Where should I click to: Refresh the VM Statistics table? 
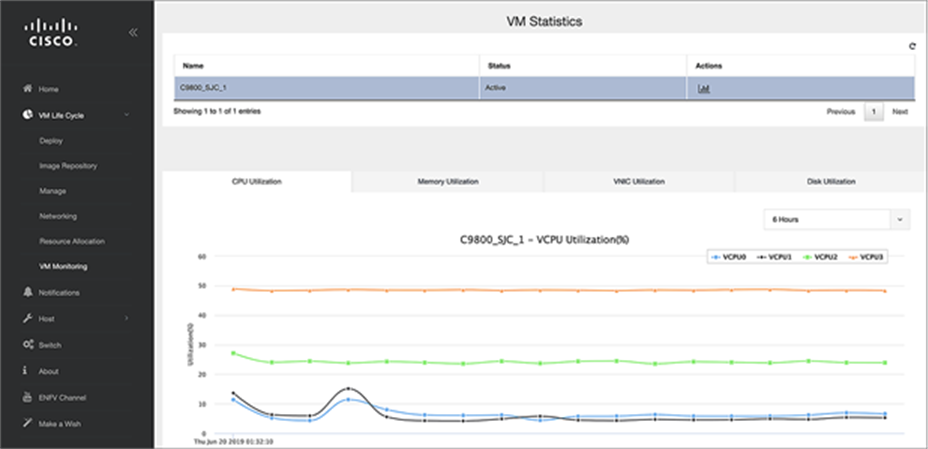coord(912,46)
